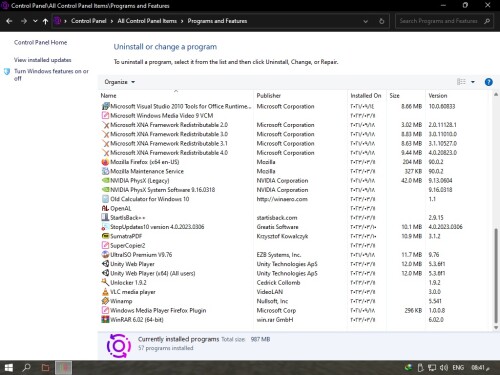Select Old Calculator for Windows 10 icon
This screenshot has height=375, width=500.
tap(105, 199)
